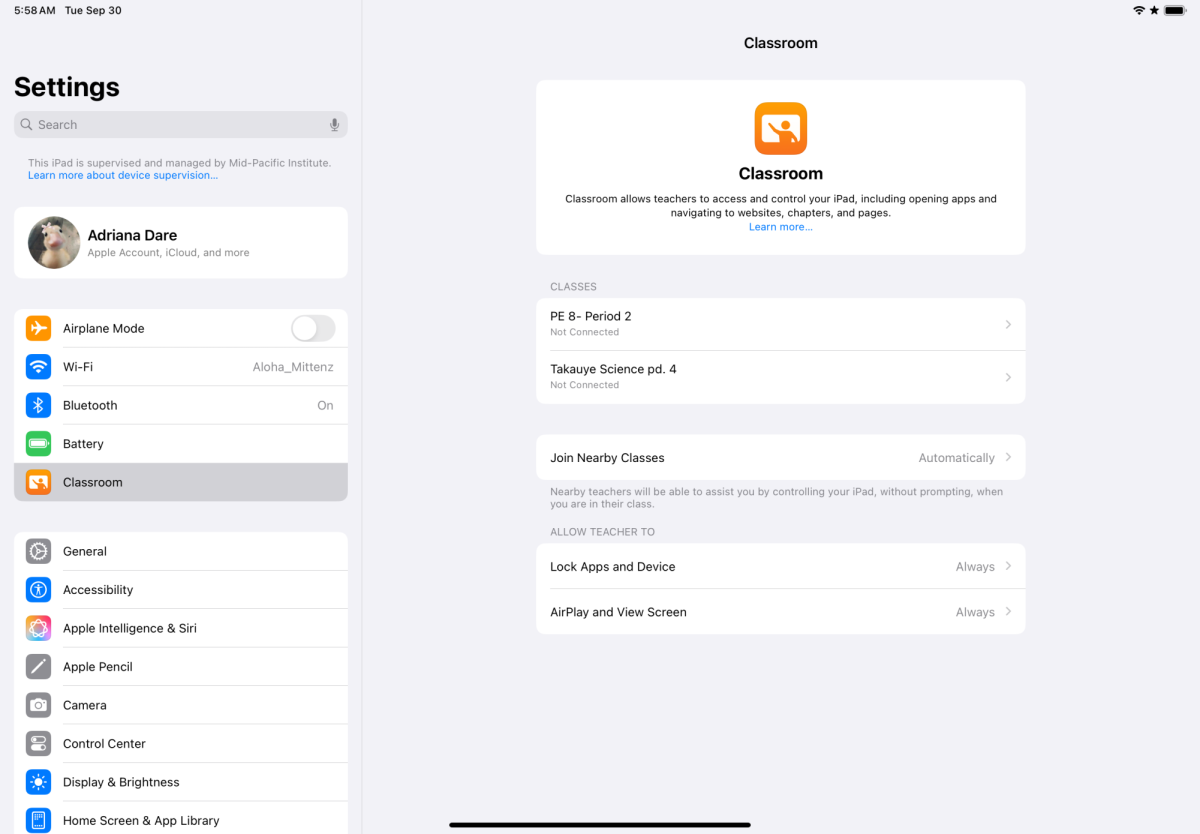1200x834 pixels.
Task: Tap the Accessibility icon
Action: point(38,590)
